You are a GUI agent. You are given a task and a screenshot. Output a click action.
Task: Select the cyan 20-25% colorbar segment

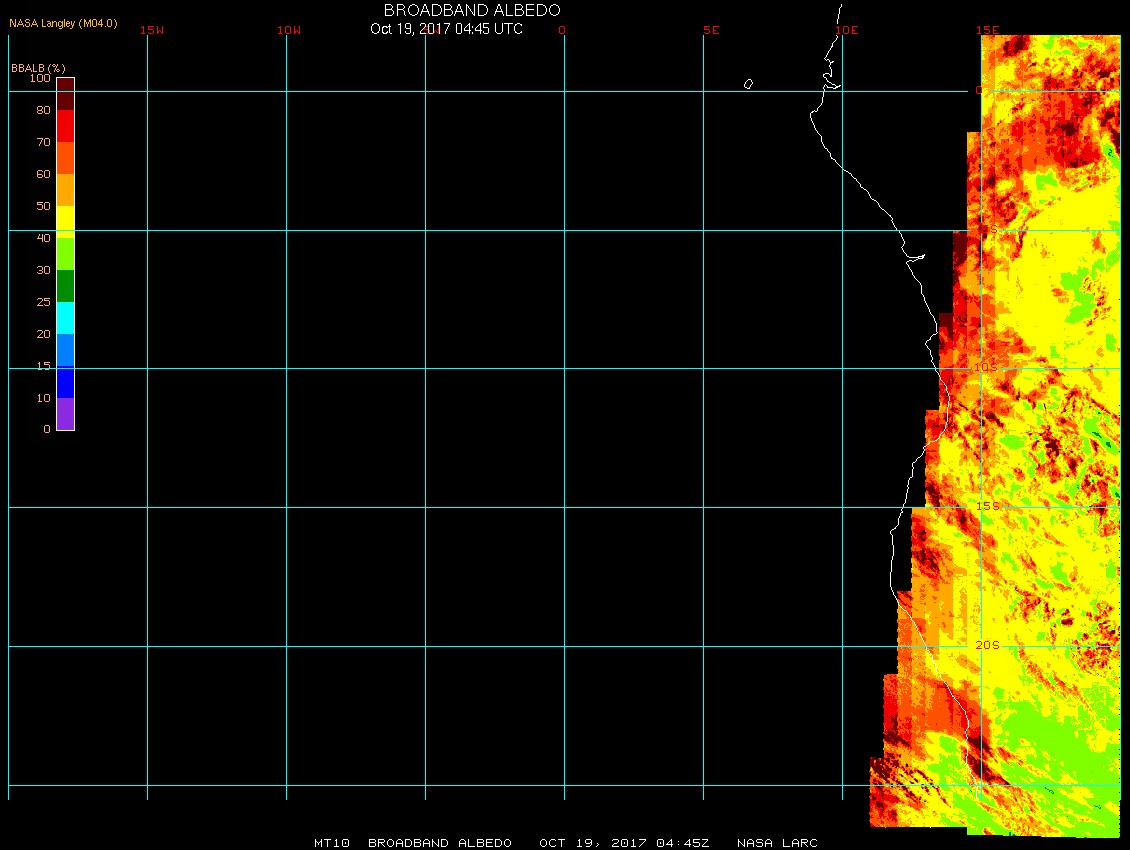65,318
